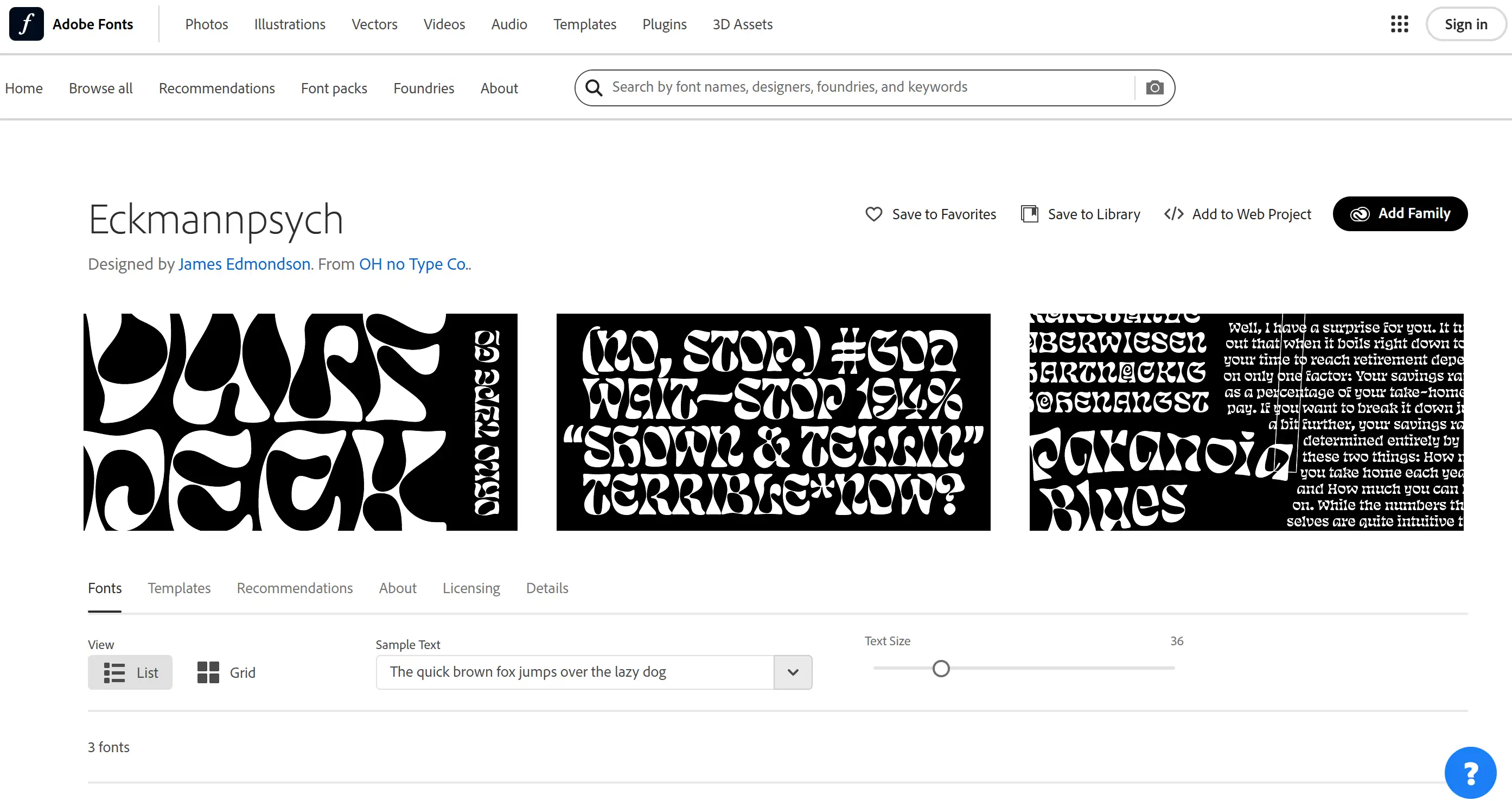This screenshot has height=801, width=1512.
Task: Click the Text Size value 36
Action: (x=1177, y=641)
